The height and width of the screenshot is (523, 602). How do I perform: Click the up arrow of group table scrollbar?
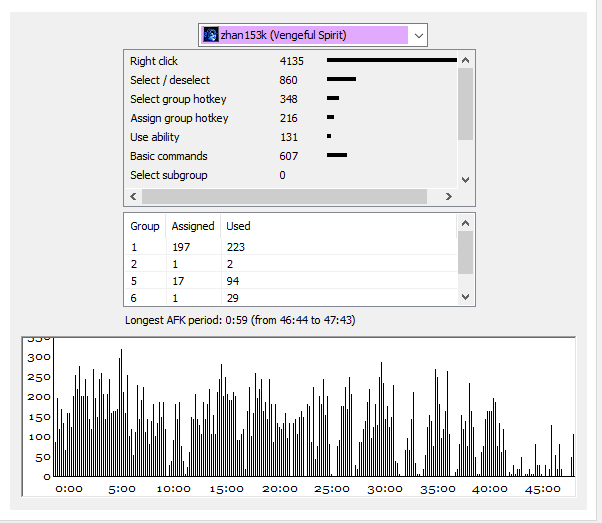point(465,223)
